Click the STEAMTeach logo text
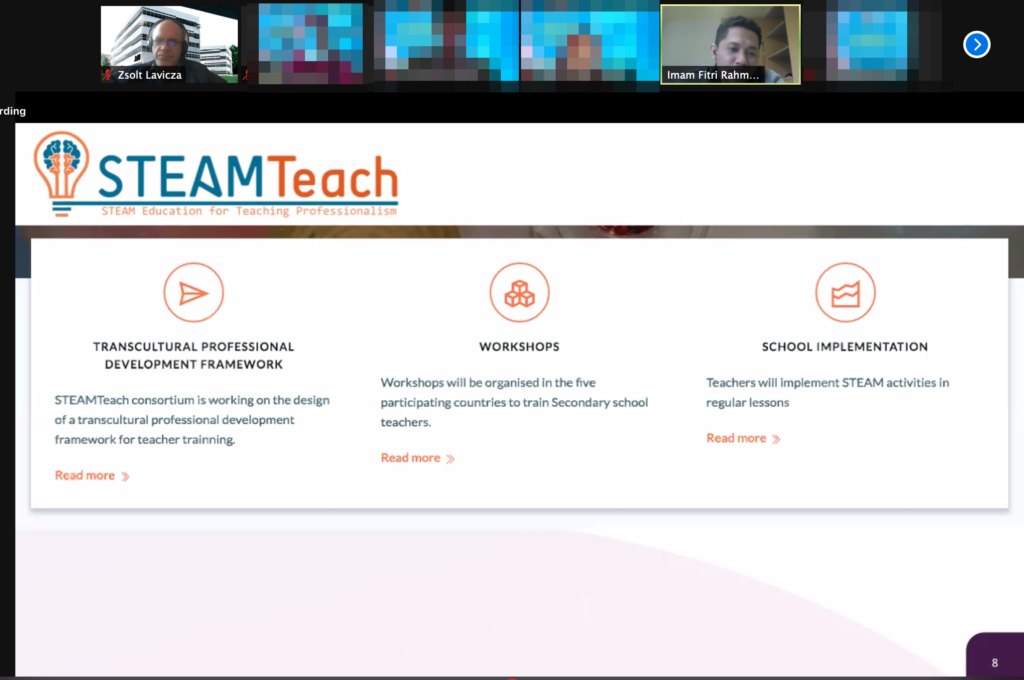Image resolution: width=1024 pixels, height=680 pixels. pyautogui.click(x=248, y=178)
